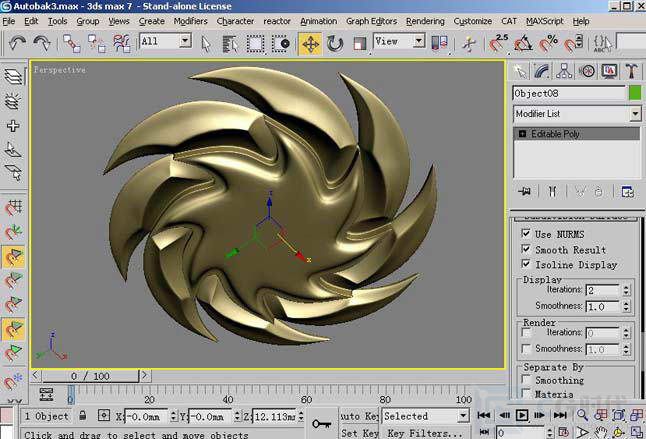Open the Create command panel tab
The height and width of the screenshot is (439, 646).
pyautogui.click(x=520, y=71)
